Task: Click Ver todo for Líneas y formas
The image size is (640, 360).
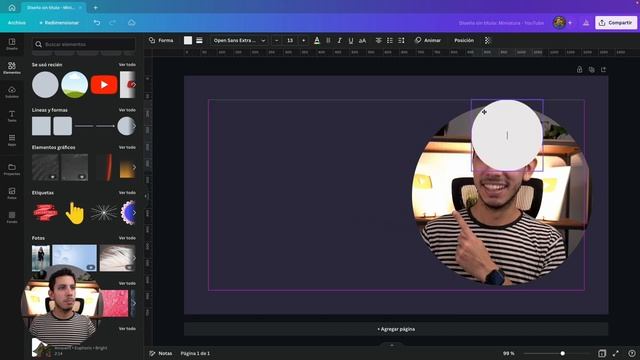Action: (127, 110)
